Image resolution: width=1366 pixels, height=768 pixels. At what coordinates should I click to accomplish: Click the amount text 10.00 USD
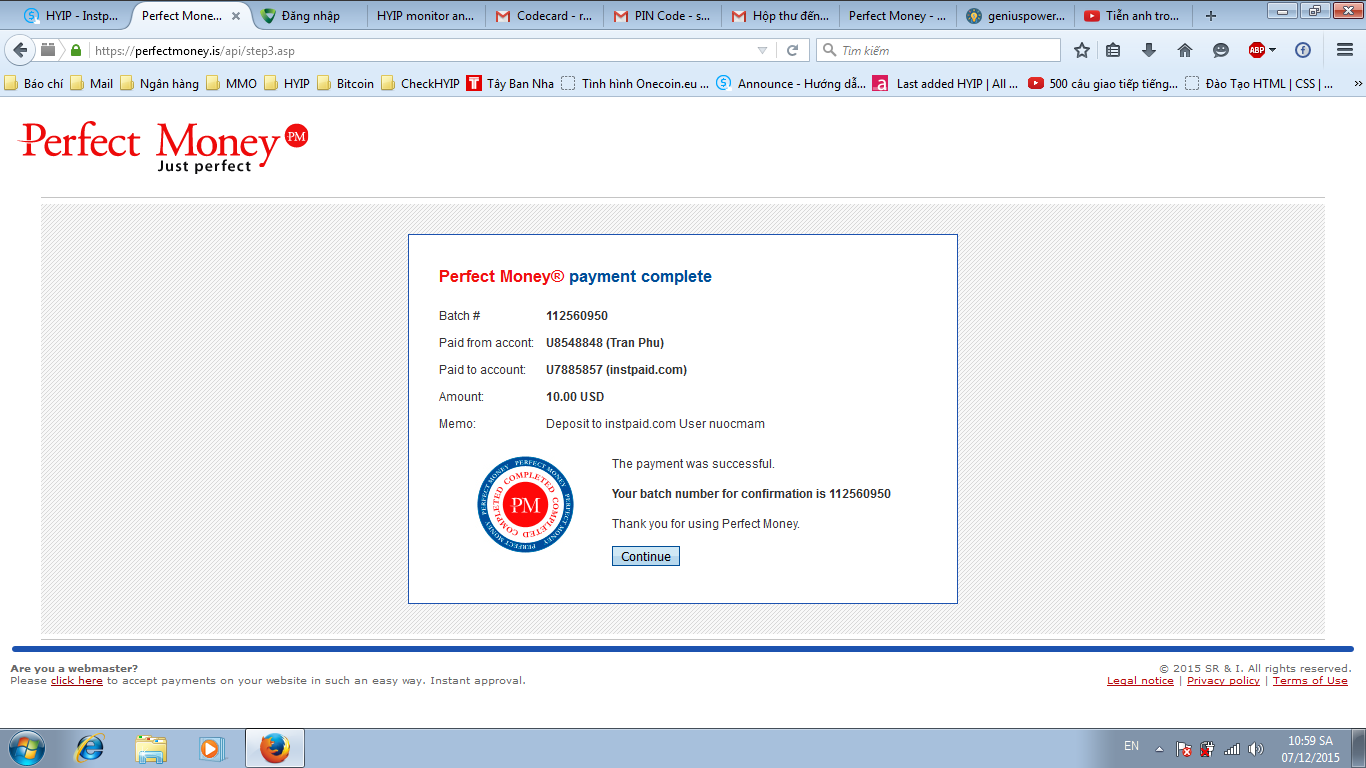tap(575, 397)
